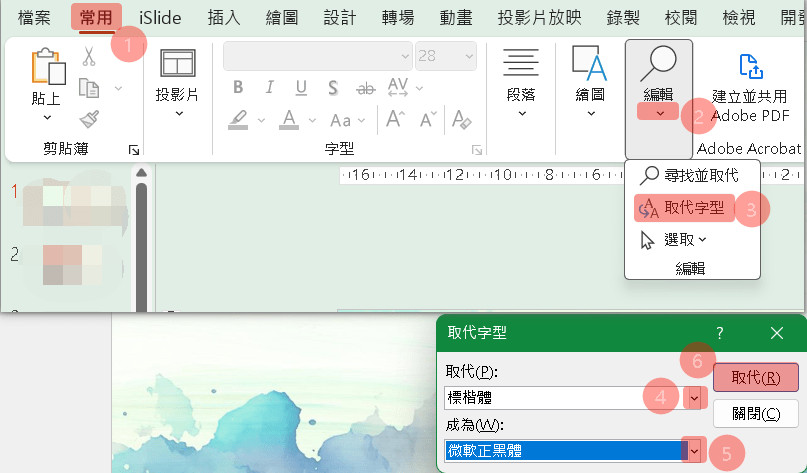Click the Copy icon in clipboard group
Screen dimensions: 807x473
point(89,88)
